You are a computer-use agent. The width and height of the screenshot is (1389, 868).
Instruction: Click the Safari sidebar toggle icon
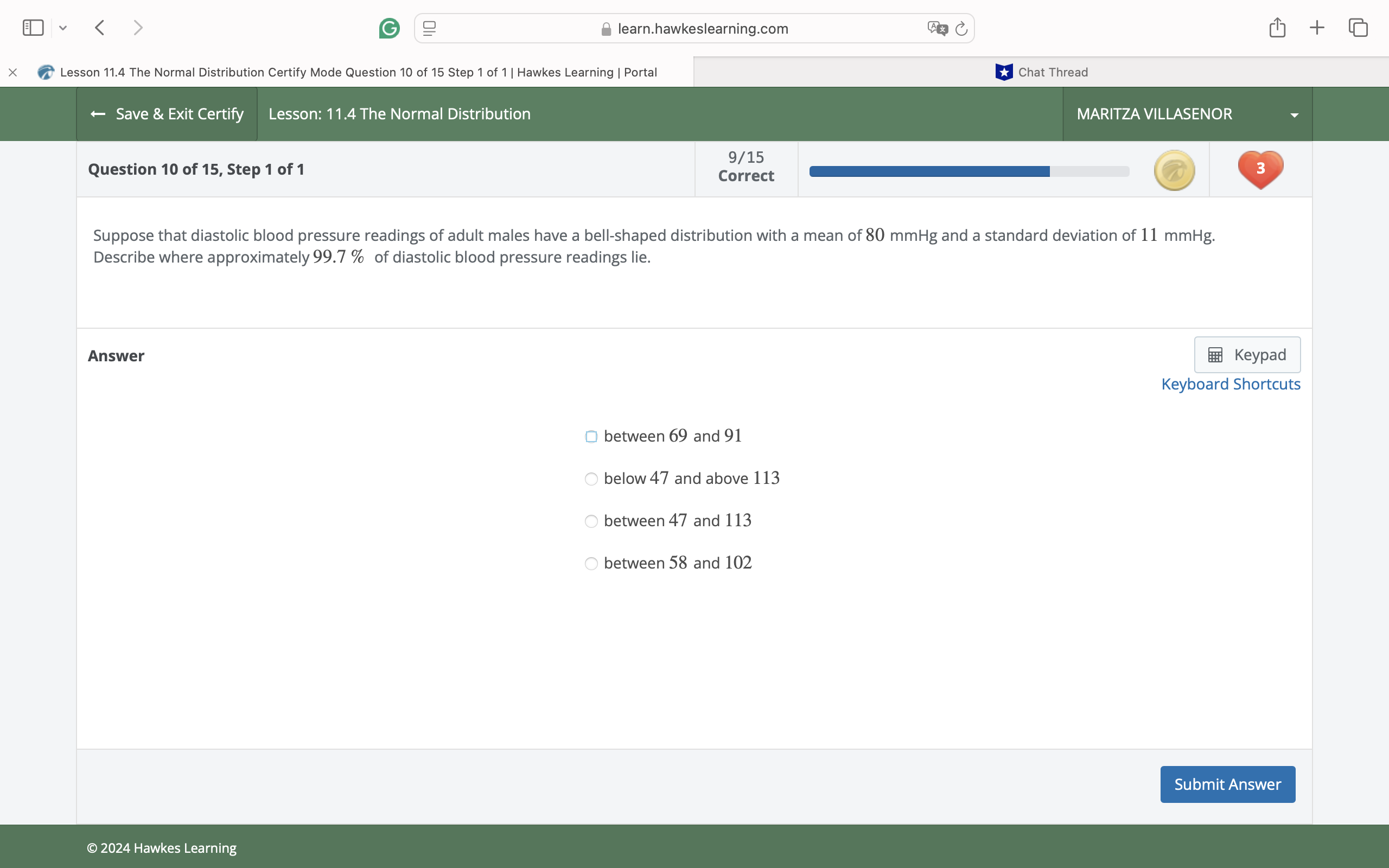click(33, 28)
